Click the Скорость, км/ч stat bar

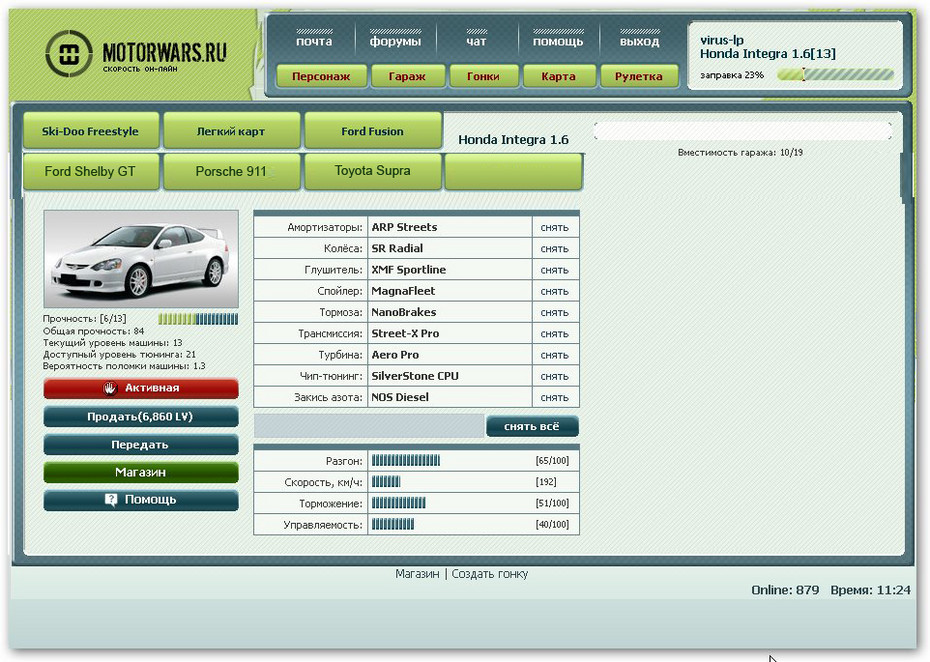[386, 482]
